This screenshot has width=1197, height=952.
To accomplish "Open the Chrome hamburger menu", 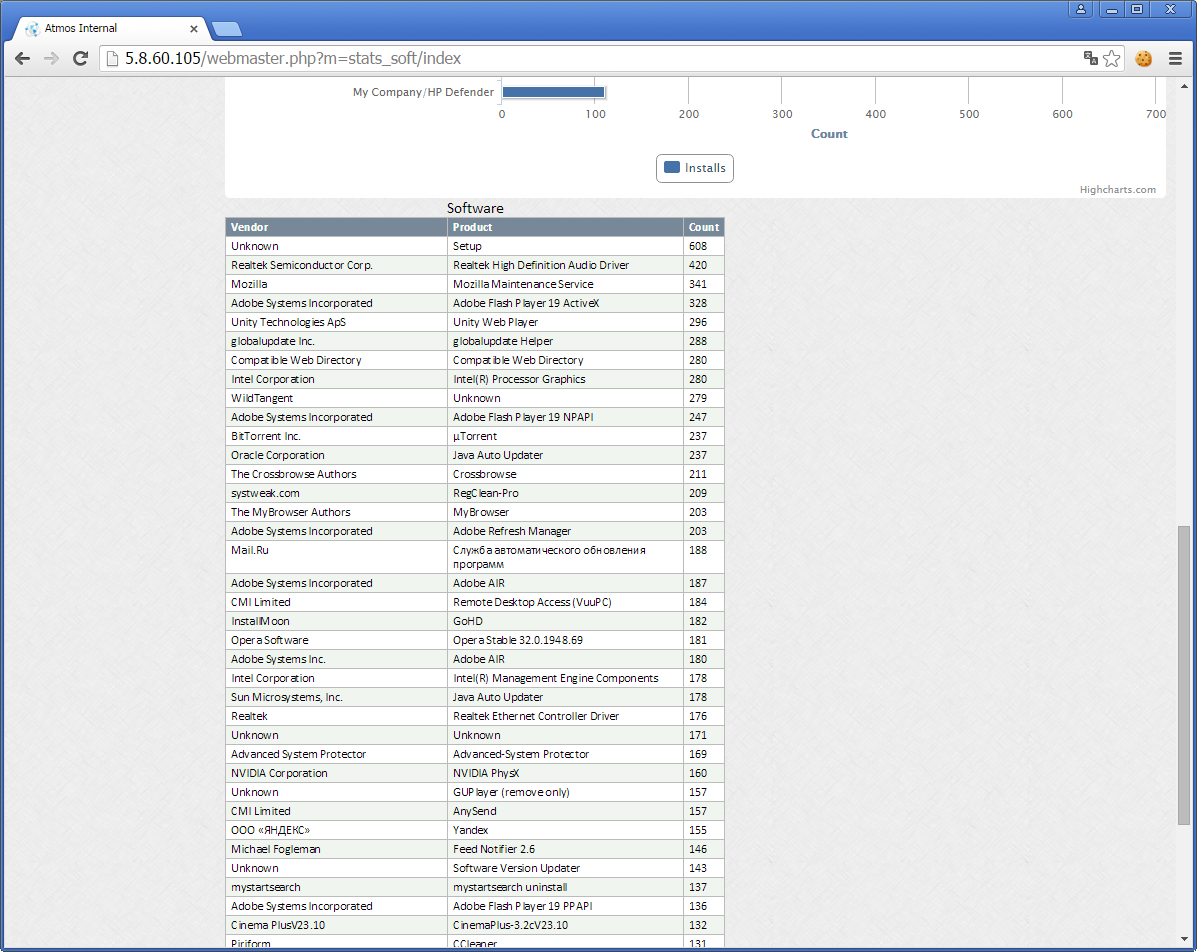I will pyautogui.click(x=1175, y=59).
